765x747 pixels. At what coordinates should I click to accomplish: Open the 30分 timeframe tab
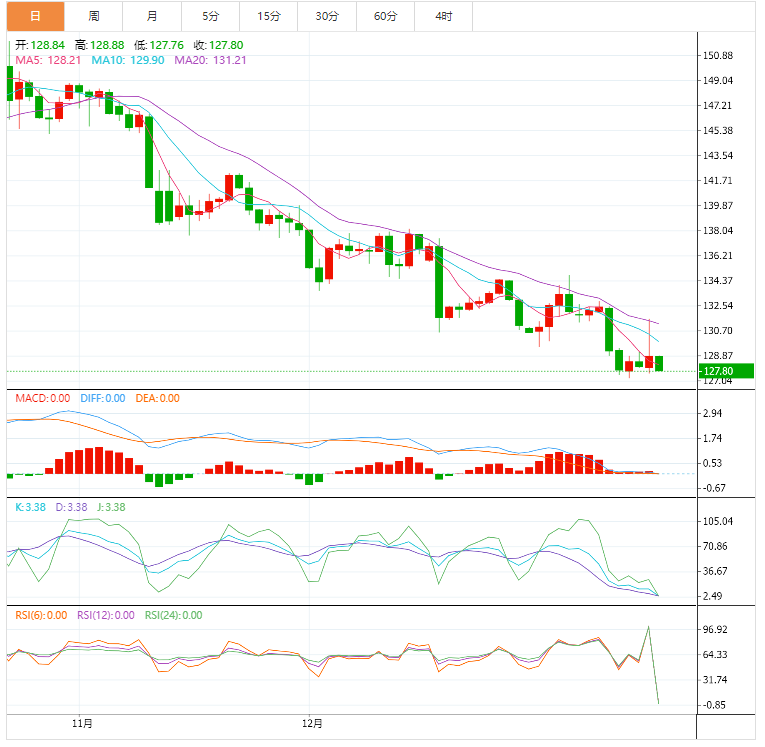(327, 16)
